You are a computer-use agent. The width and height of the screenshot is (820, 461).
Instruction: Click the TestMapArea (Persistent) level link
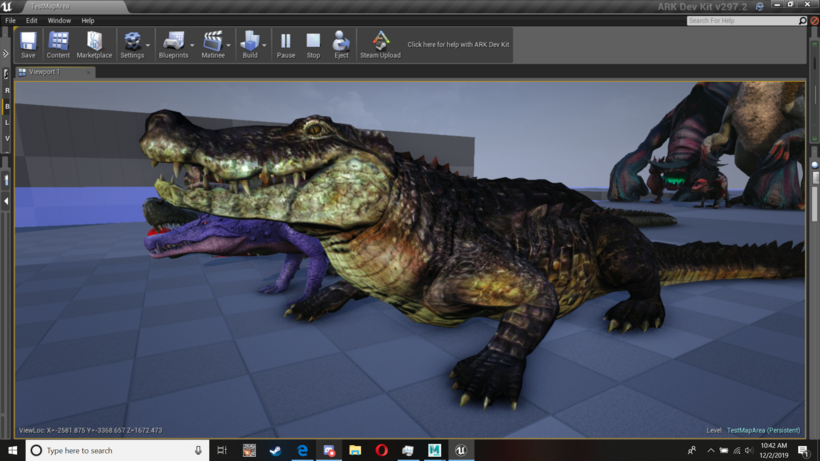pos(762,430)
